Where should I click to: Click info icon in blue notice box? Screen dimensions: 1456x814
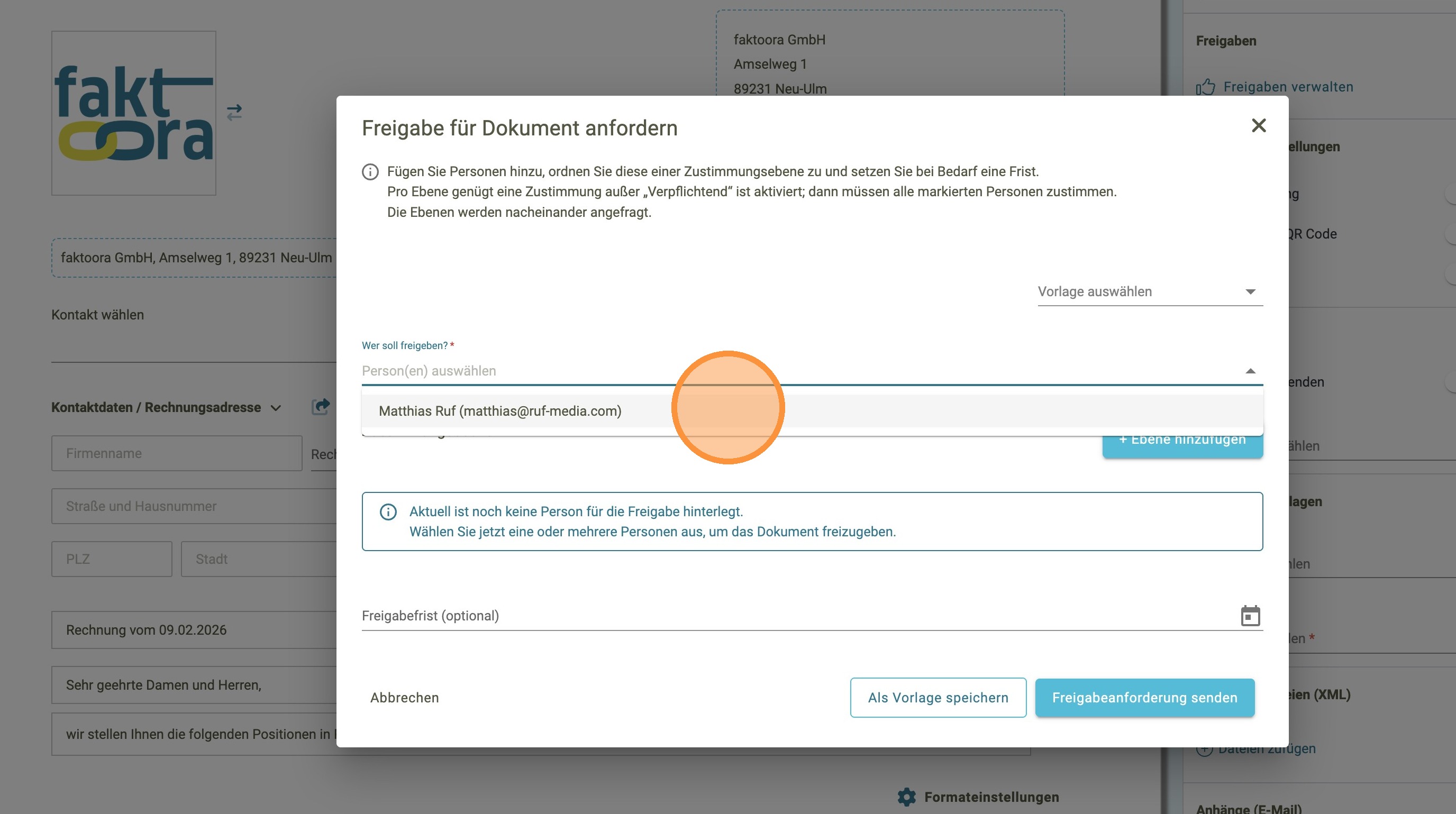pyautogui.click(x=388, y=512)
